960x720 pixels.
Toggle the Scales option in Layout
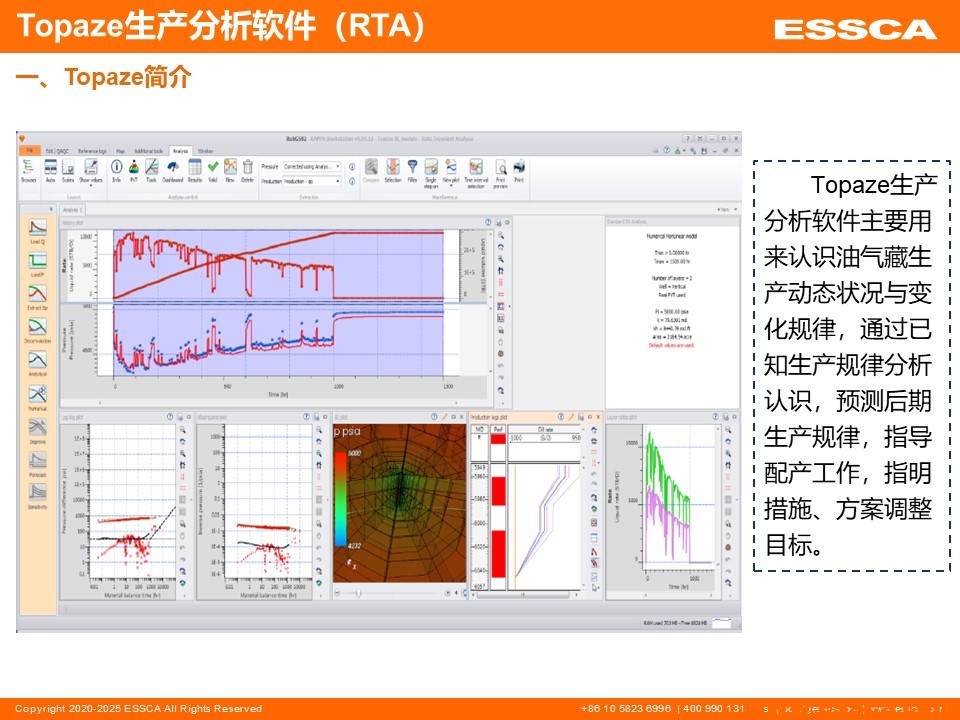68,169
